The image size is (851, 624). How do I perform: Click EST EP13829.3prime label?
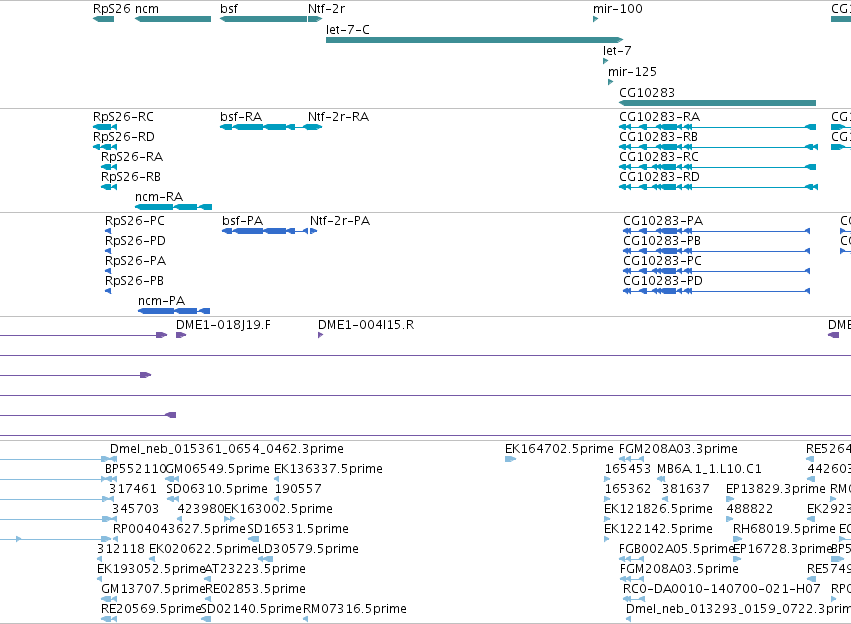click(x=776, y=489)
